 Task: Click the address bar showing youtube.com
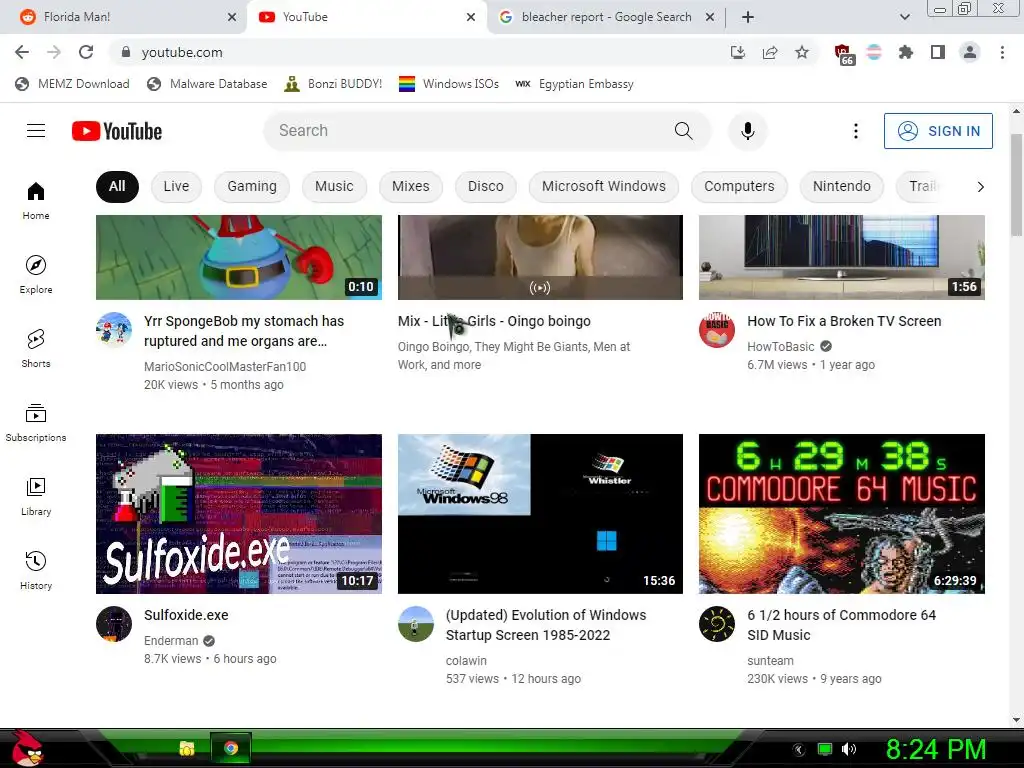point(418,52)
